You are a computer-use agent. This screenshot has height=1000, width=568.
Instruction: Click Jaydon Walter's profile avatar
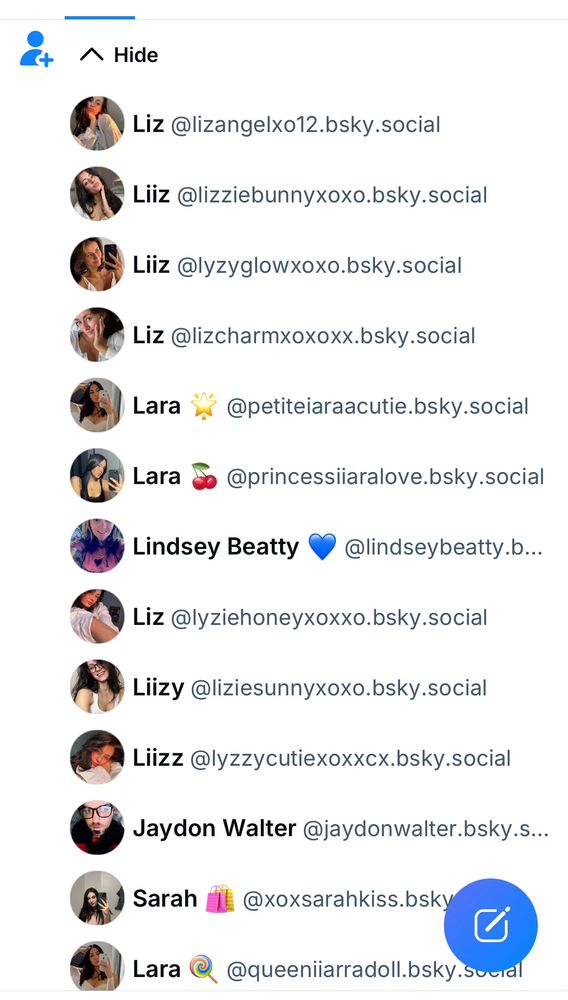coord(97,828)
